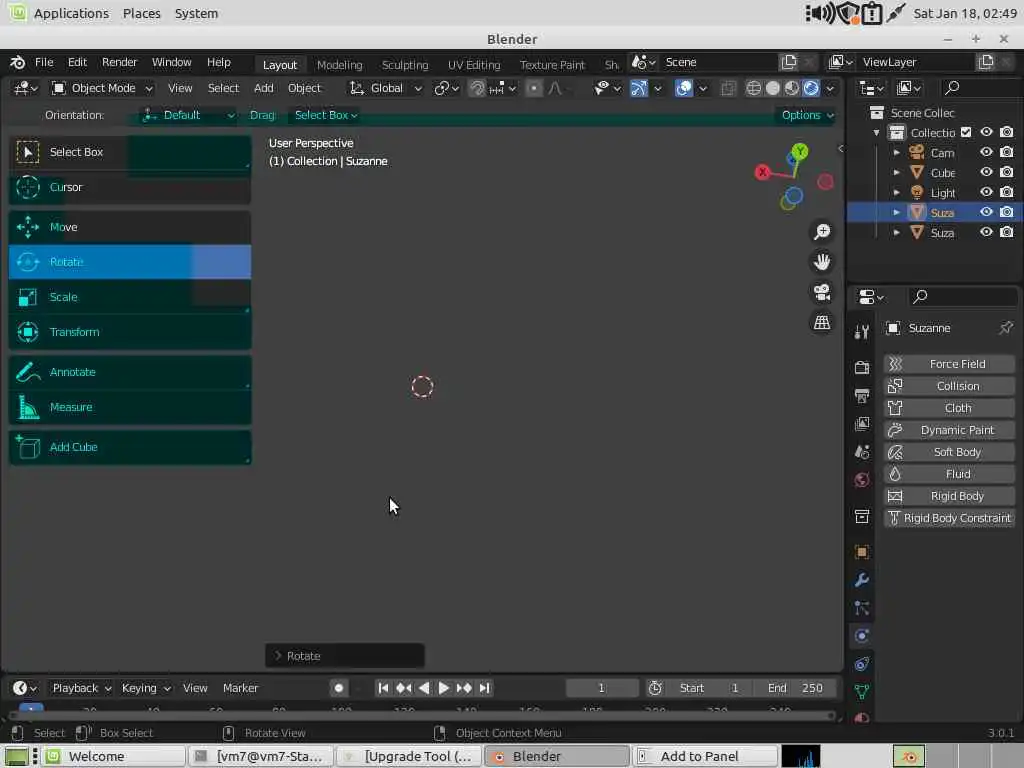Open the viewport Add menu
The height and width of the screenshot is (768, 1024).
click(x=263, y=88)
